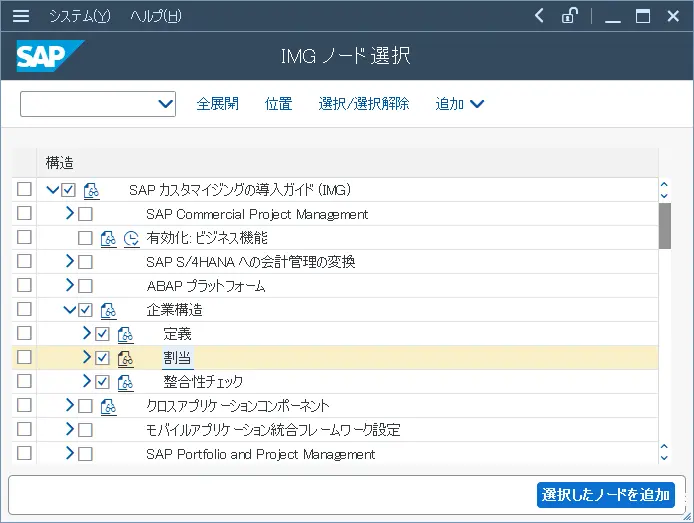Click the scroll up arrow at top of tree
694x523 pixels.
click(x=664, y=185)
